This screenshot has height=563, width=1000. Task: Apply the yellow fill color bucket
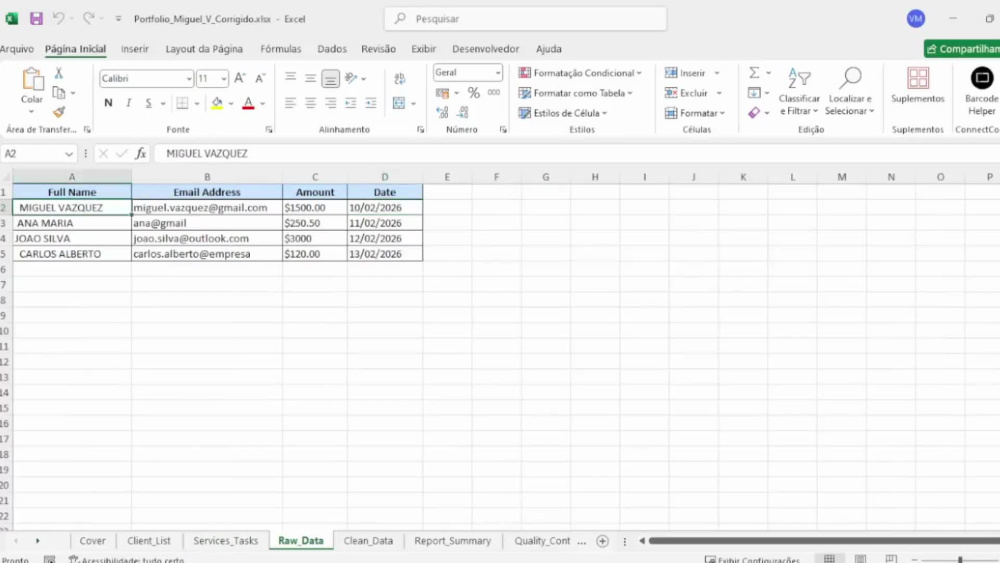point(217,103)
